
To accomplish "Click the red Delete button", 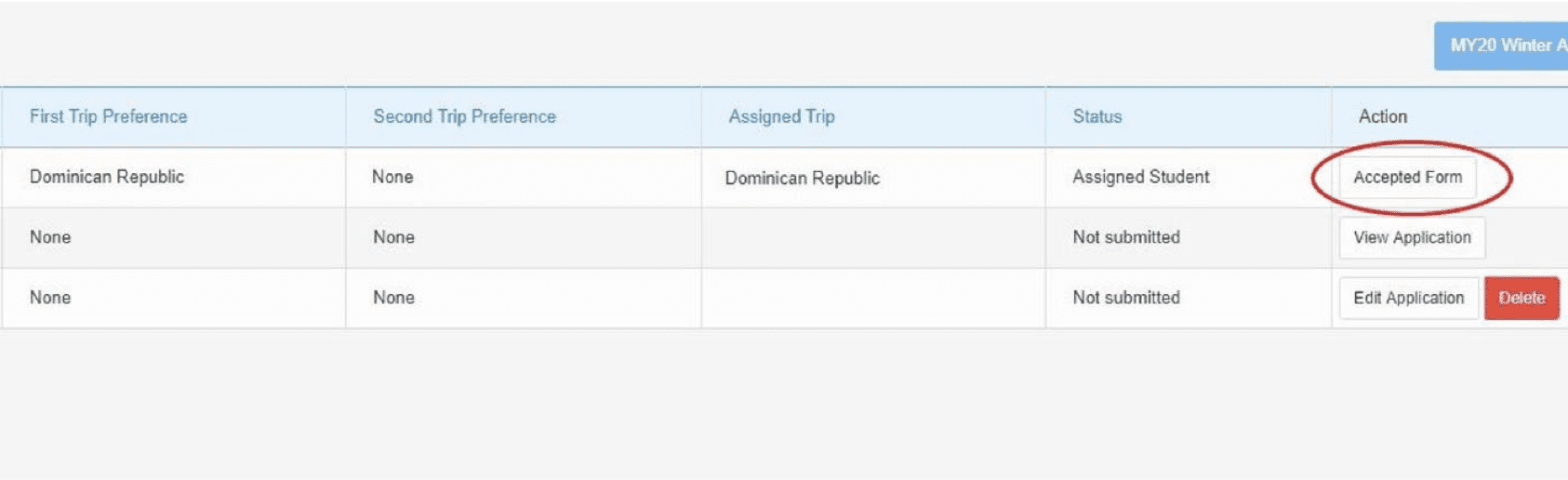I will [1521, 299].
